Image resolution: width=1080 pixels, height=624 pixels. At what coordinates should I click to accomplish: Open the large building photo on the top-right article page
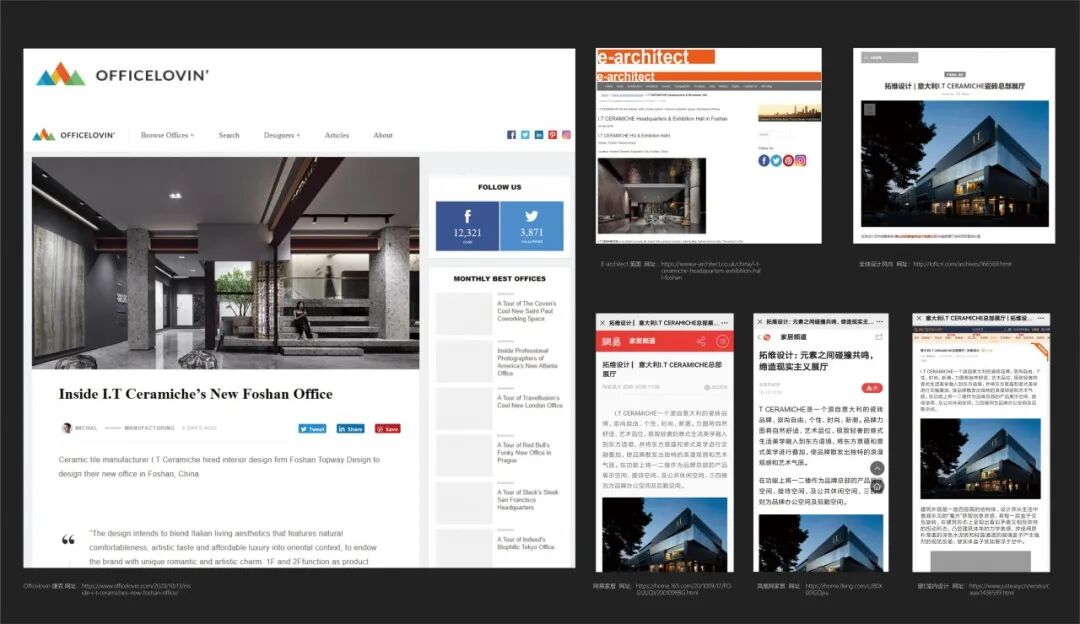(955, 165)
